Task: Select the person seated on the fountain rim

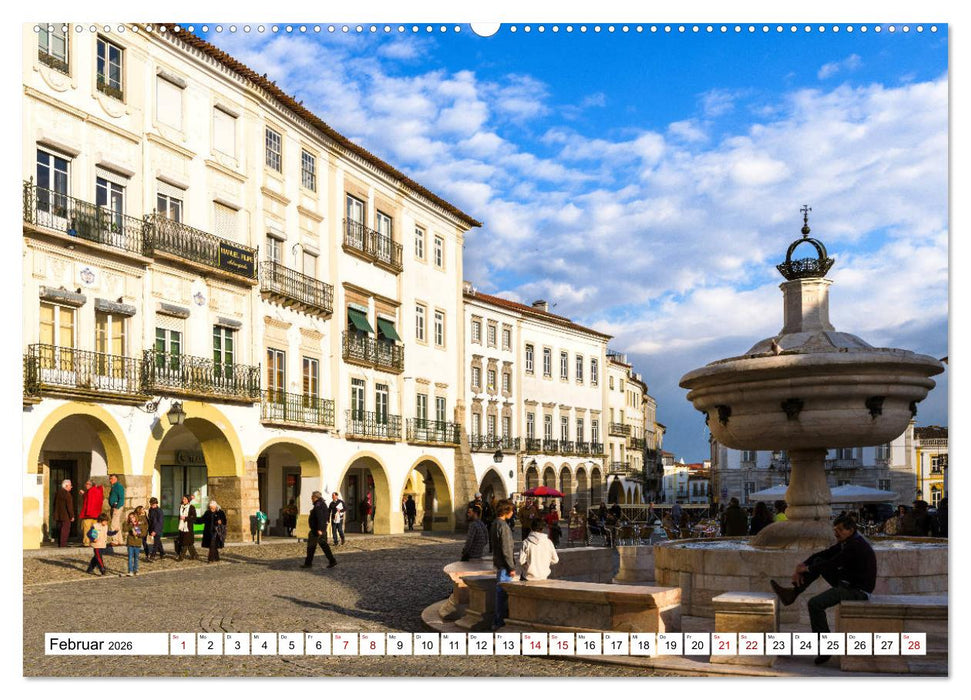Action: [845, 560]
